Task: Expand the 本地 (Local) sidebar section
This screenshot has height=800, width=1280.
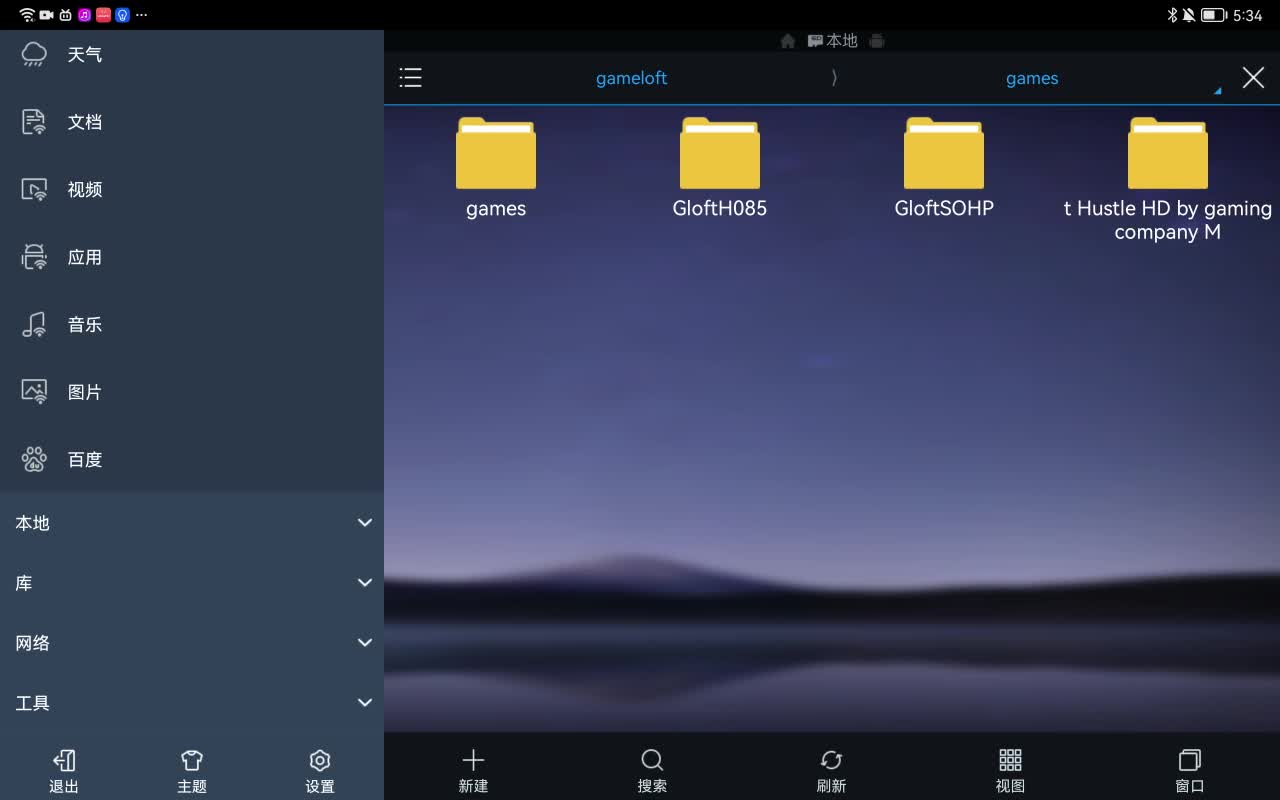Action: click(364, 522)
